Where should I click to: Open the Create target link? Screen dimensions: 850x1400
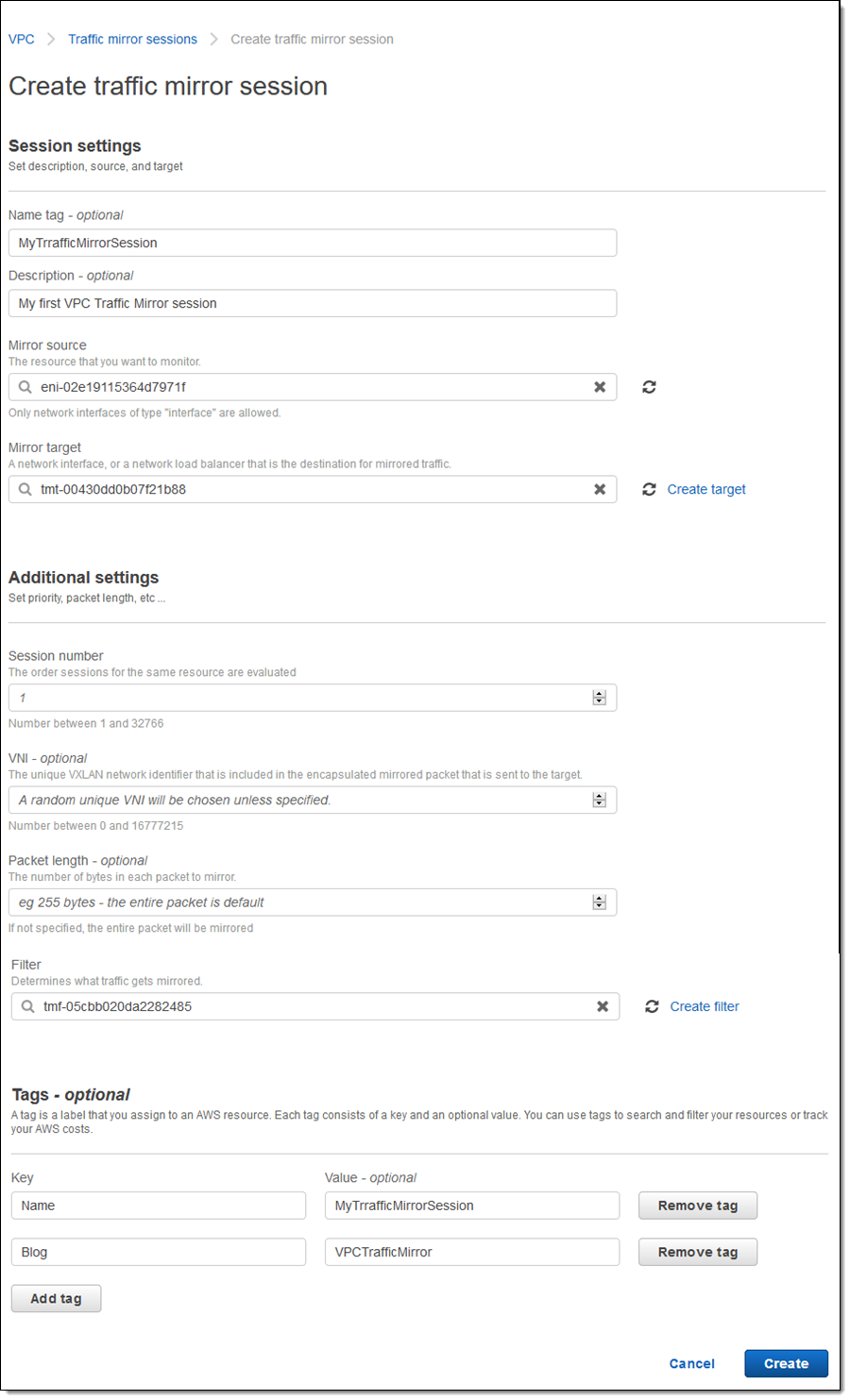pos(706,489)
